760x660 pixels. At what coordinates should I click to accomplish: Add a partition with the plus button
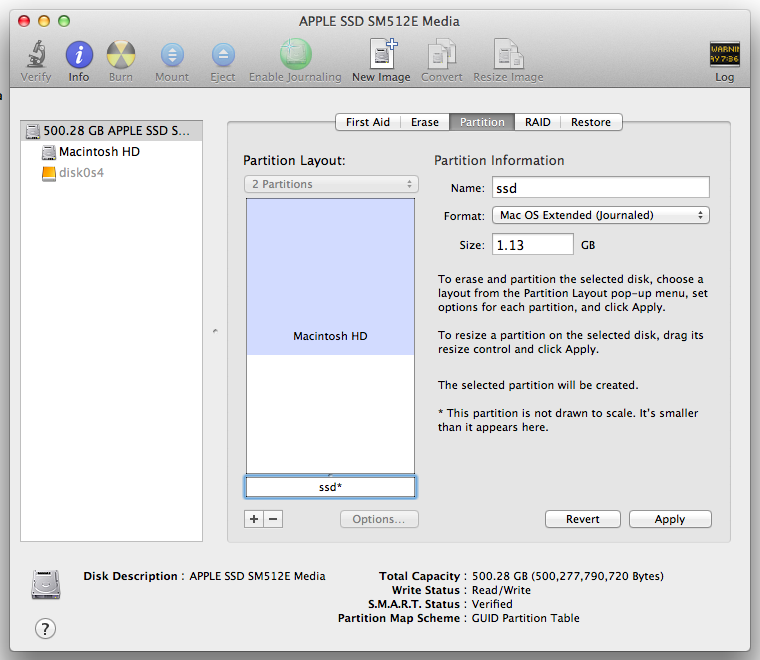coord(254,519)
